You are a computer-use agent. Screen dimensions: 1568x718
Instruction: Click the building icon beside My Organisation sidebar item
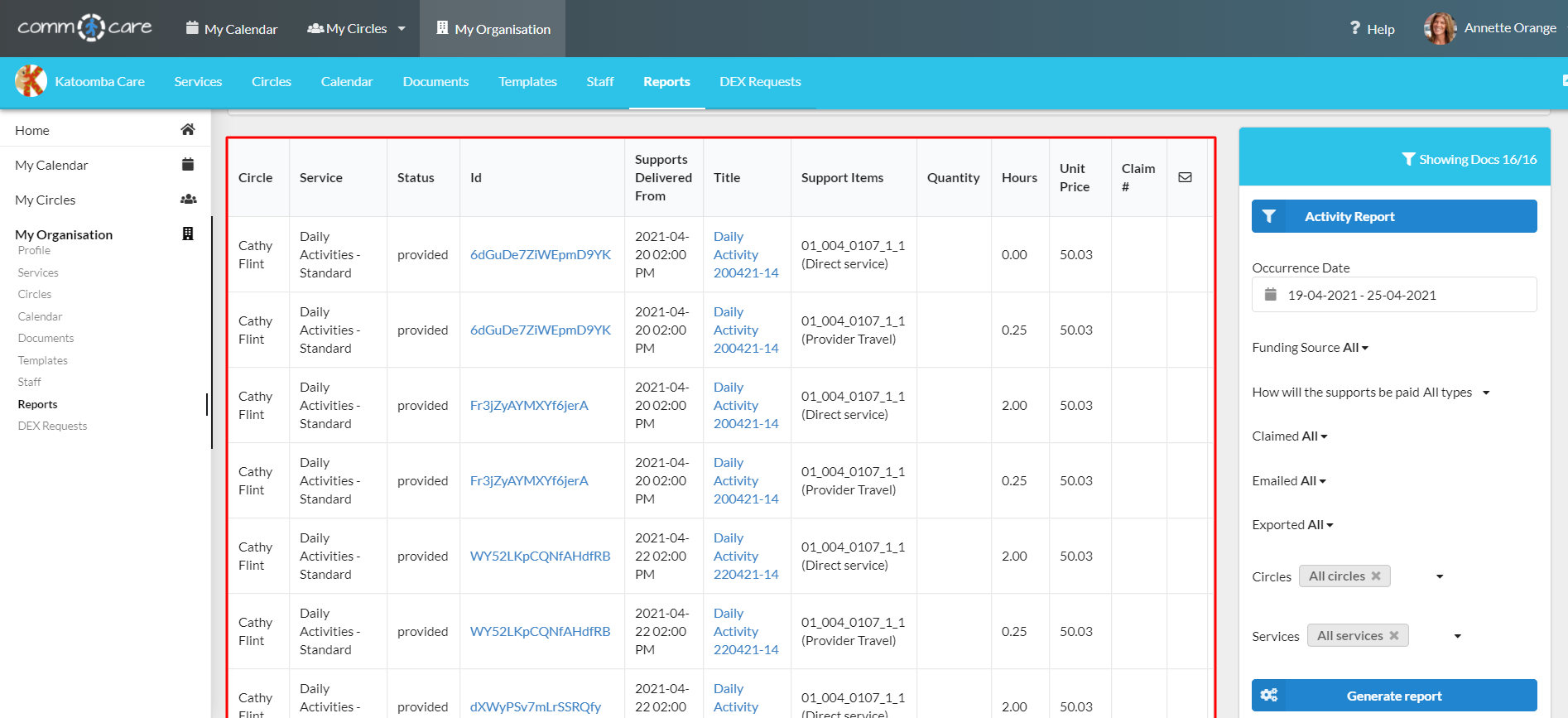point(188,234)
